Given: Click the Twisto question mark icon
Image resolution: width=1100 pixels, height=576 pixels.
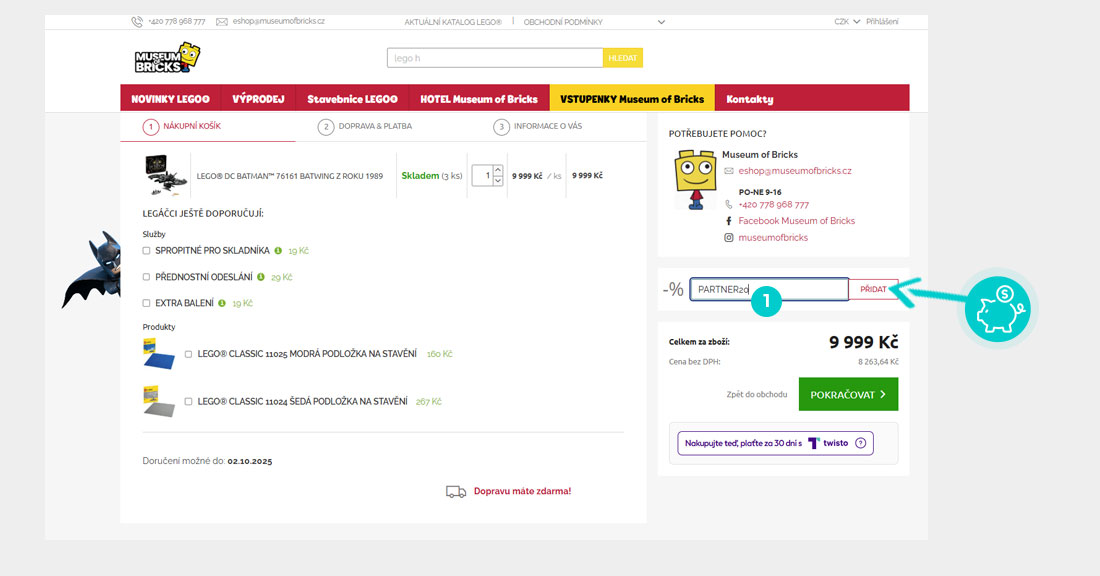Looking at the screenshot, I should tap(860, 443).
